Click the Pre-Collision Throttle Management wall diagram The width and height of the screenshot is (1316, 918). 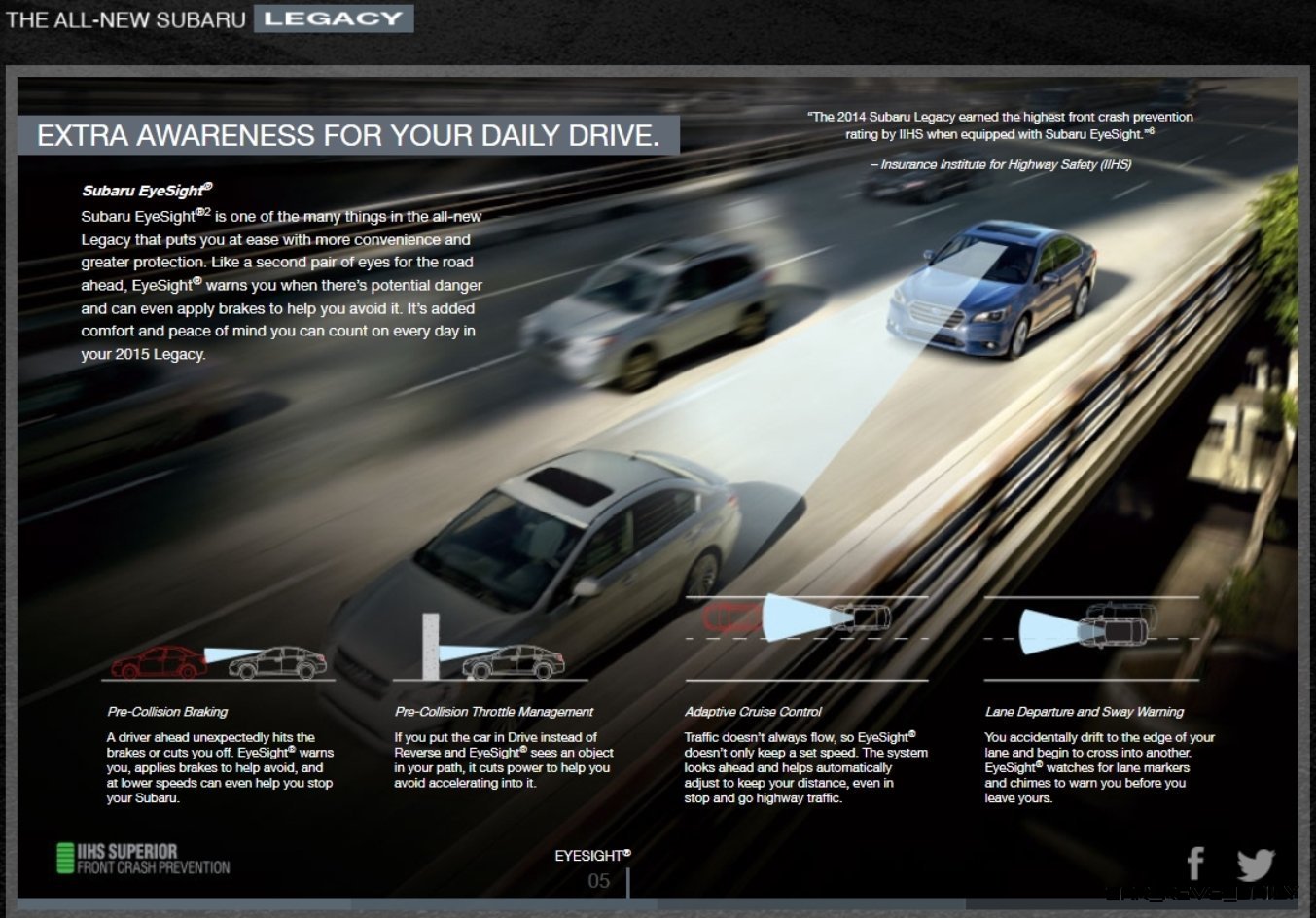coord(491,648)
